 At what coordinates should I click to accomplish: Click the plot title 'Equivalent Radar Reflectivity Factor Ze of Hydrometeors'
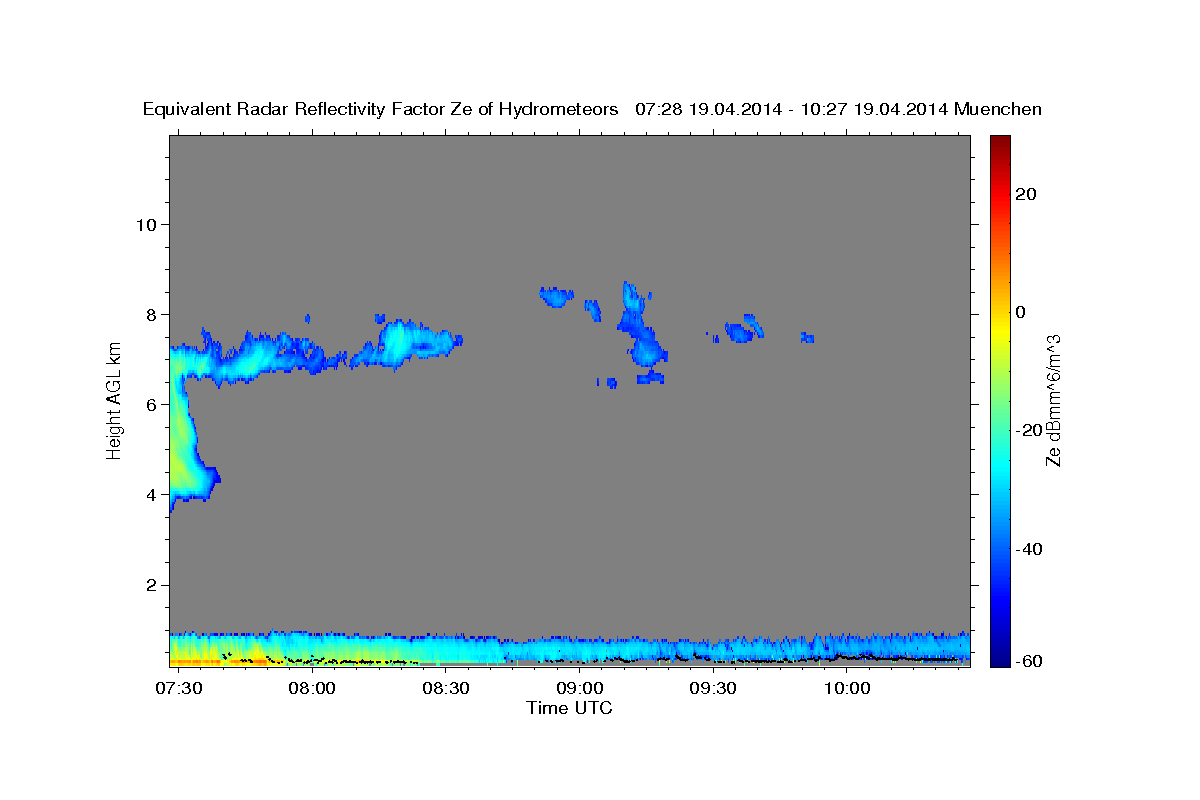381,110
